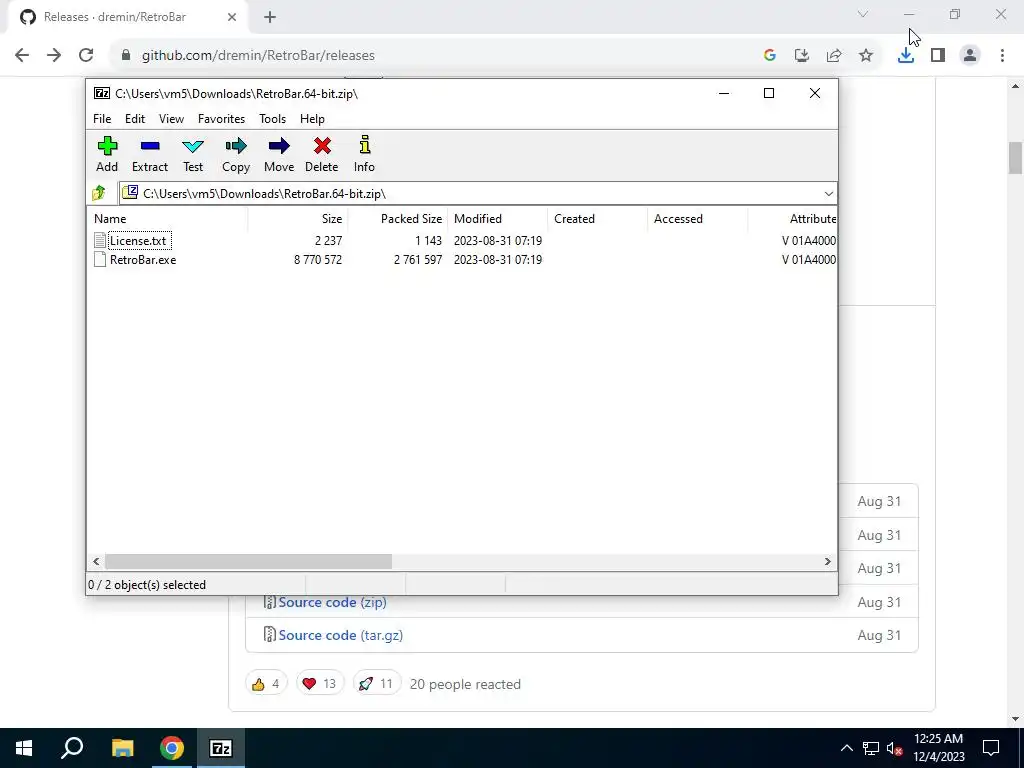Viewport: 1024px width, 768px height.
Task: Click the red Delete icon
Action: point(321,154)
